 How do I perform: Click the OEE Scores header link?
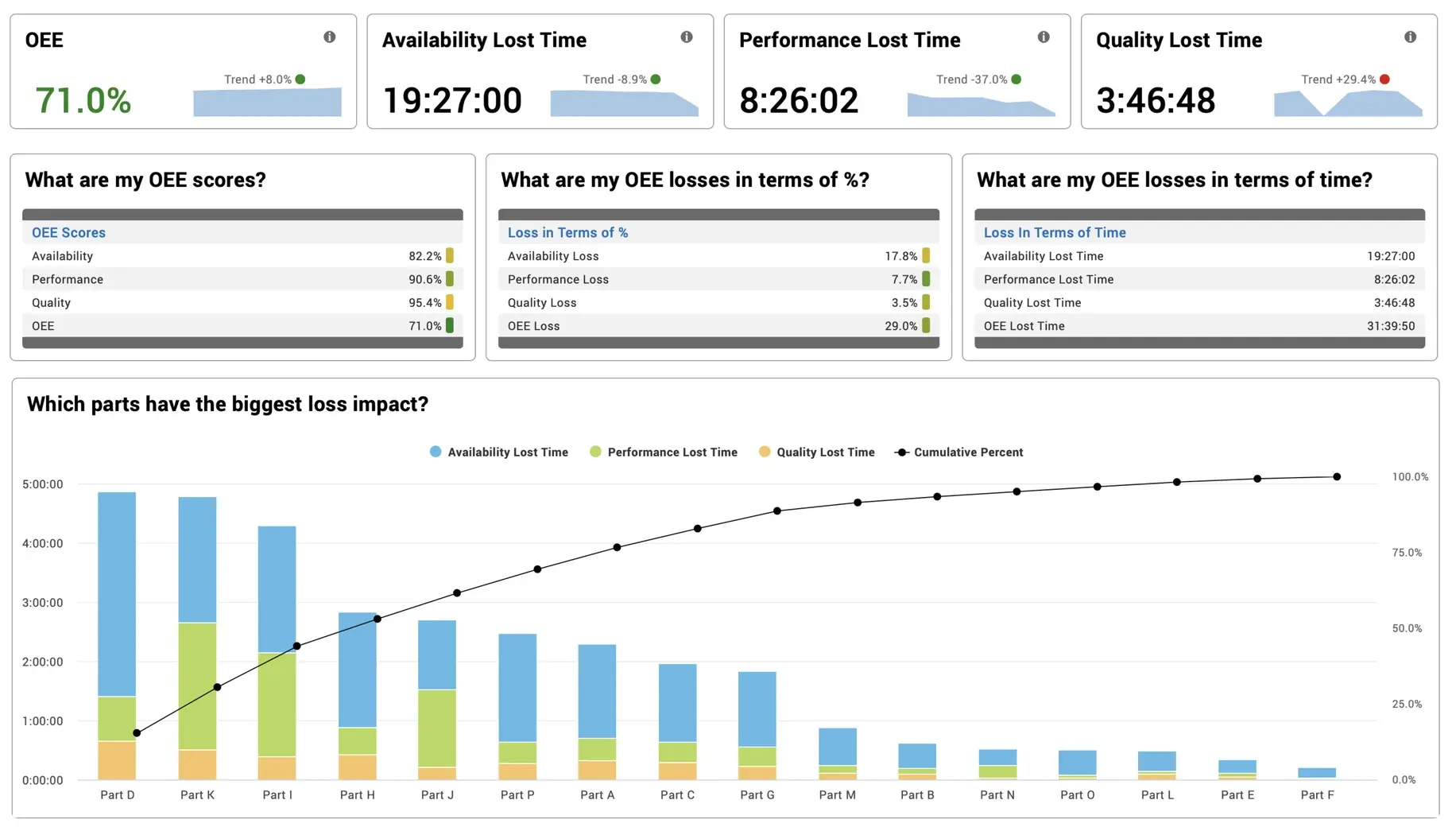coord(68,232)
